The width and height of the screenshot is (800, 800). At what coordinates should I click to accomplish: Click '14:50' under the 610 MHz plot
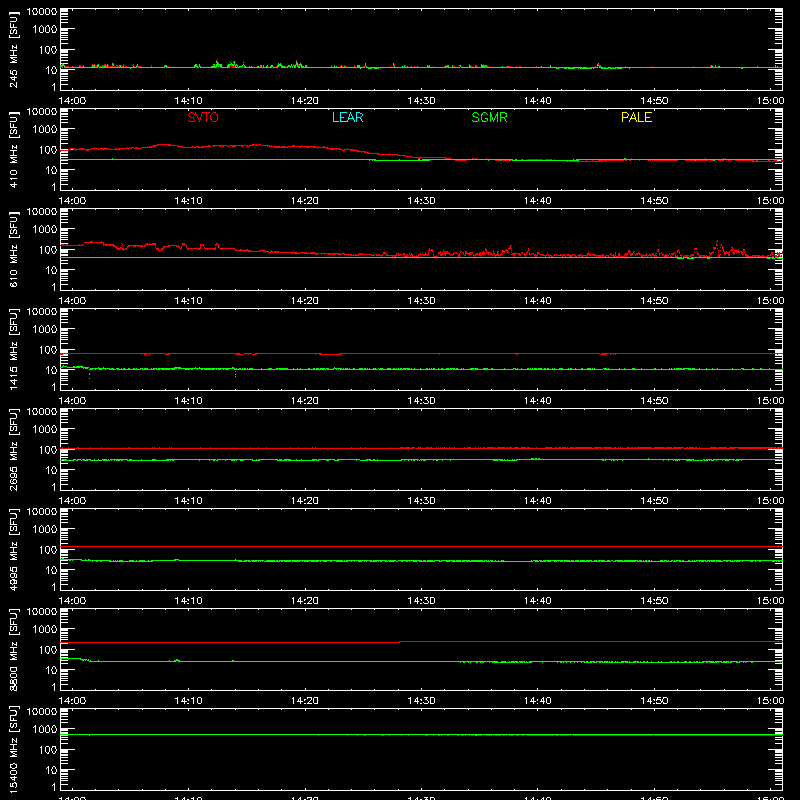click(654, 301)
